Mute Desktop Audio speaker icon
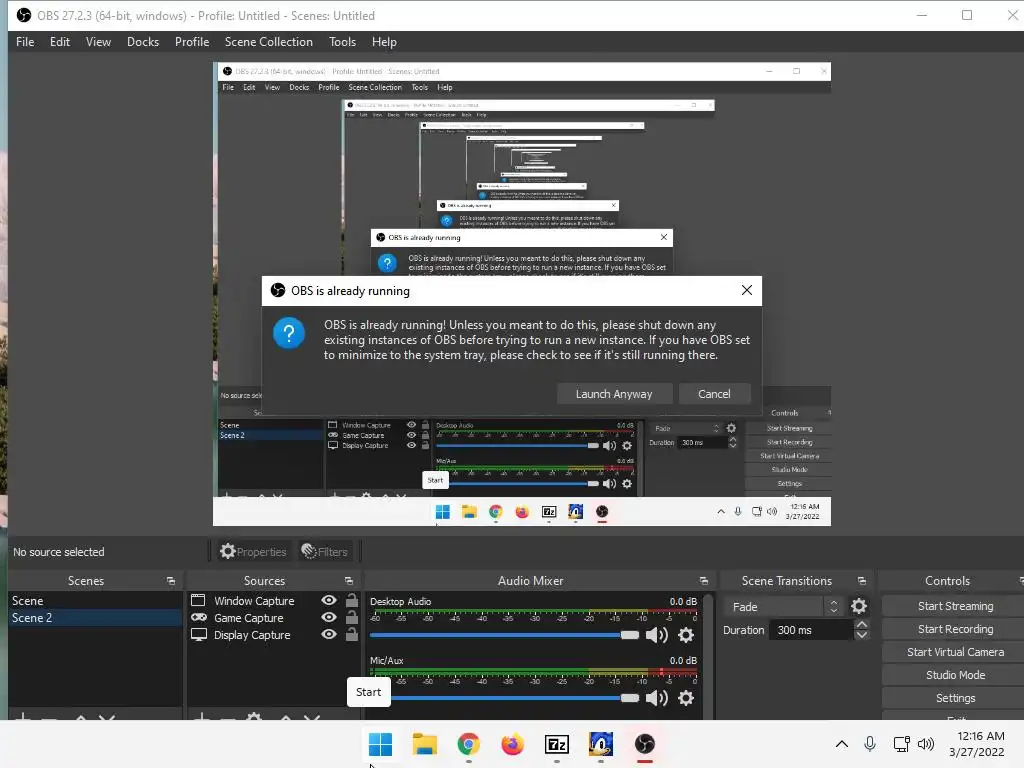The width and height of the screenshot is (1024, 768). (x=656, y=635)
